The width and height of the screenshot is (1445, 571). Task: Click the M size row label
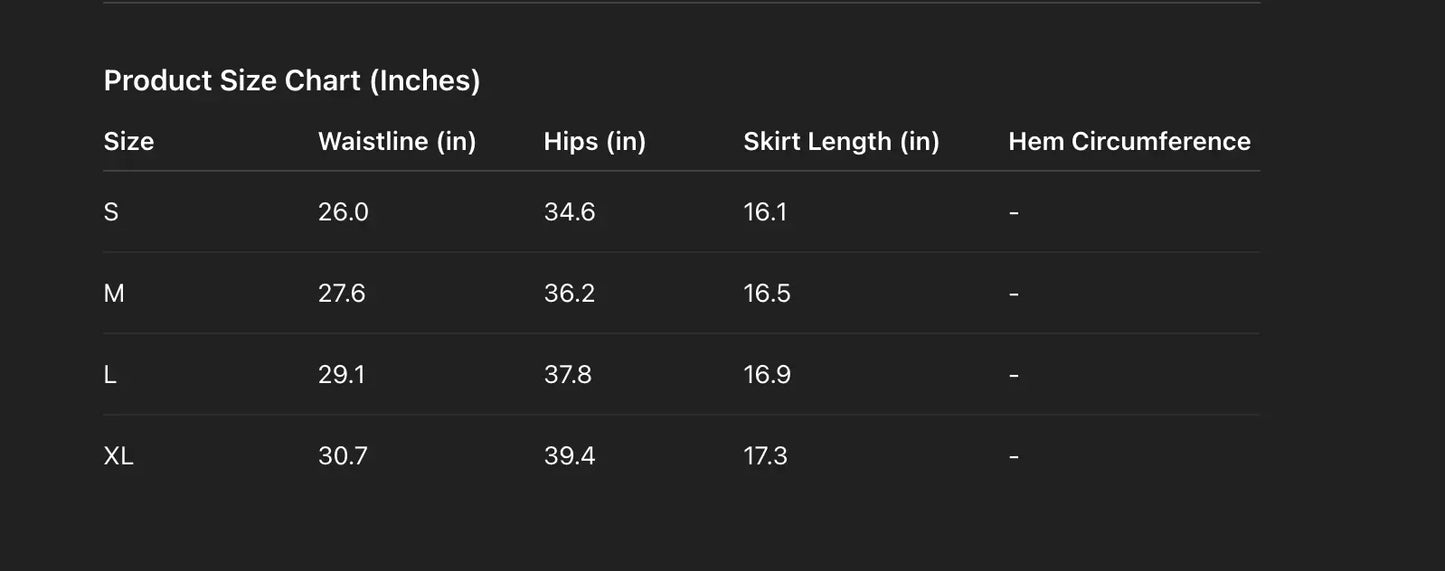pyautogui.click(x=114, y=293)
